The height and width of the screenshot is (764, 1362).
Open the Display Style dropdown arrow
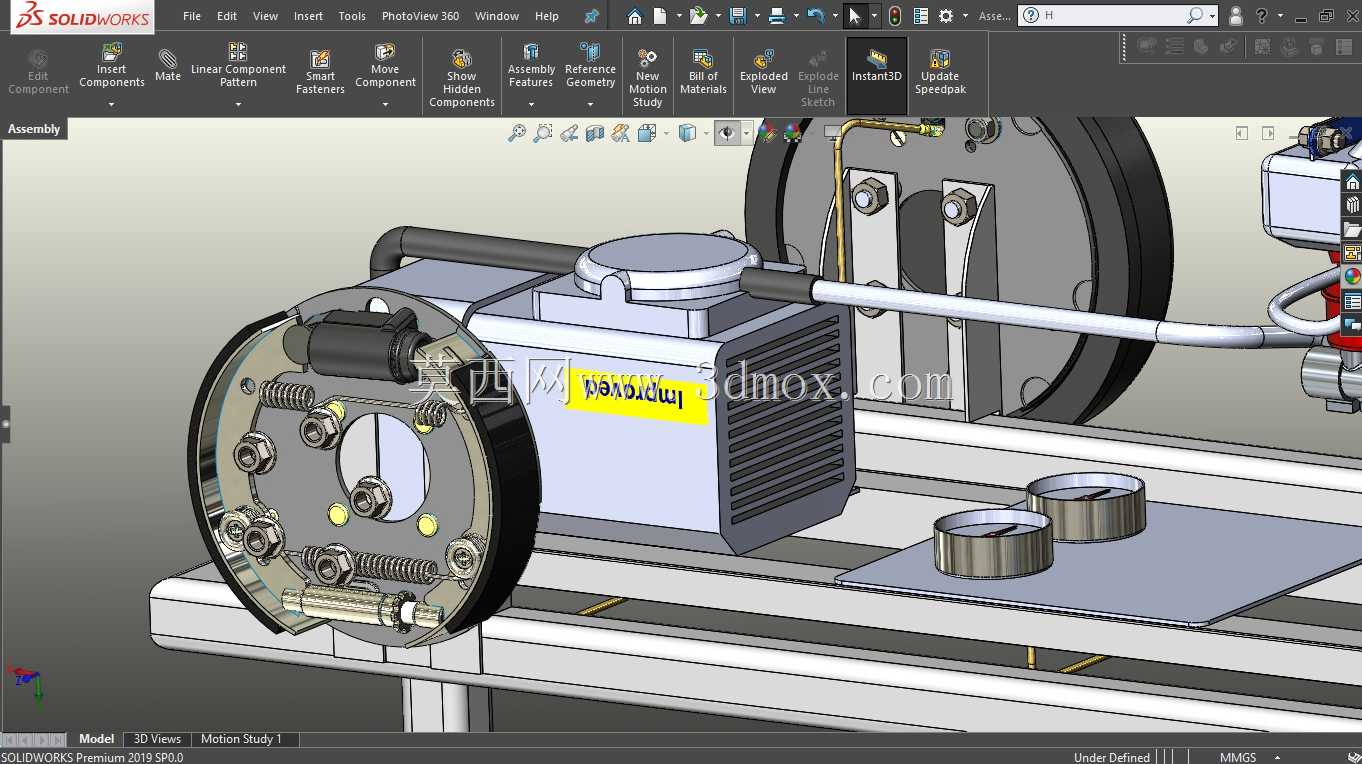(x=706, y=133)
